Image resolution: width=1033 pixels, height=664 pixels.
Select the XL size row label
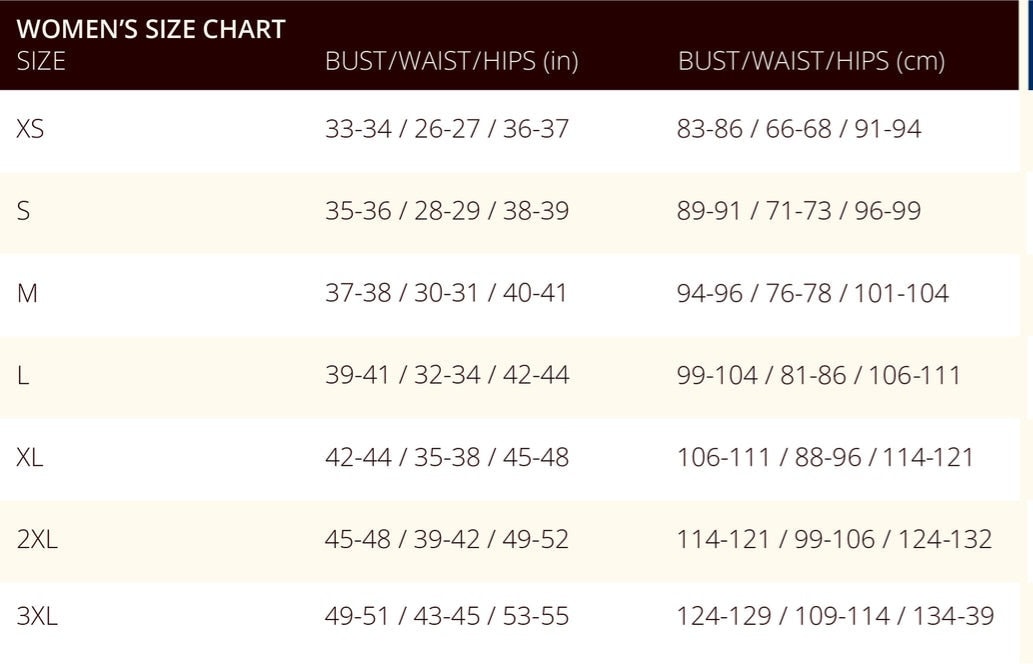click(x=30, y=457)
